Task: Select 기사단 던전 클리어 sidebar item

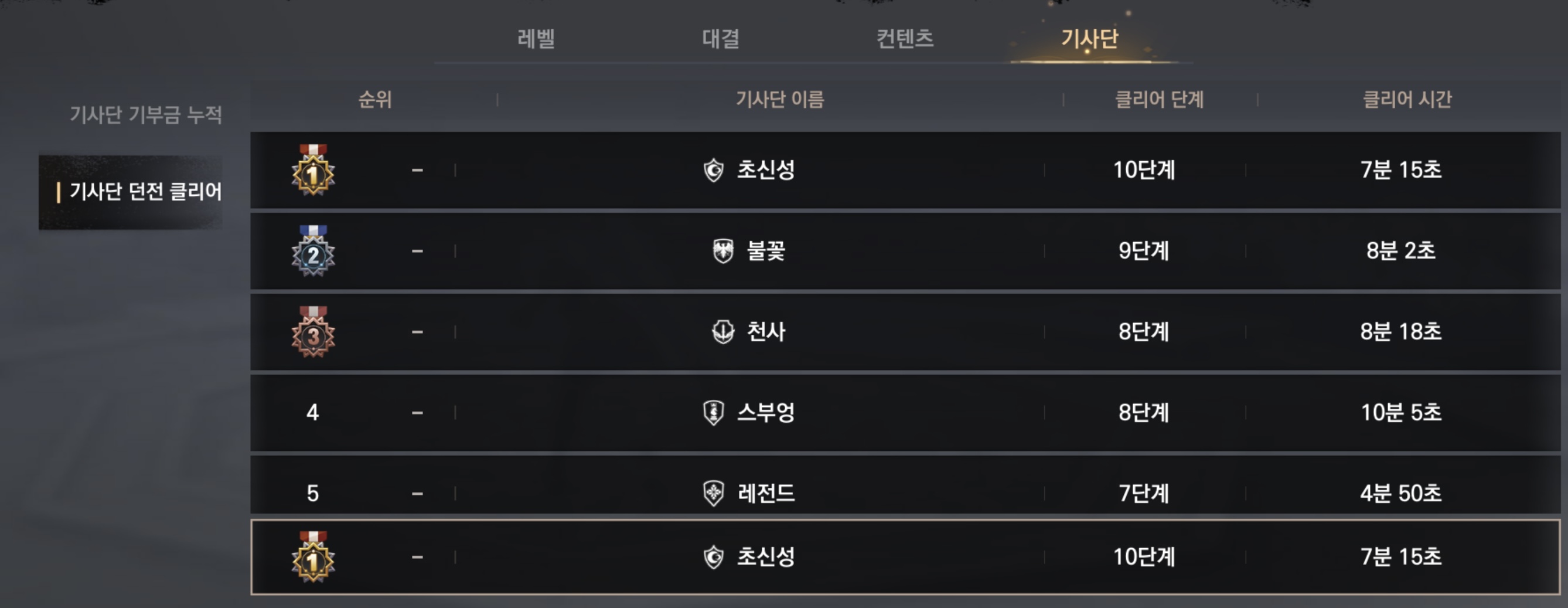Action: 145,192
